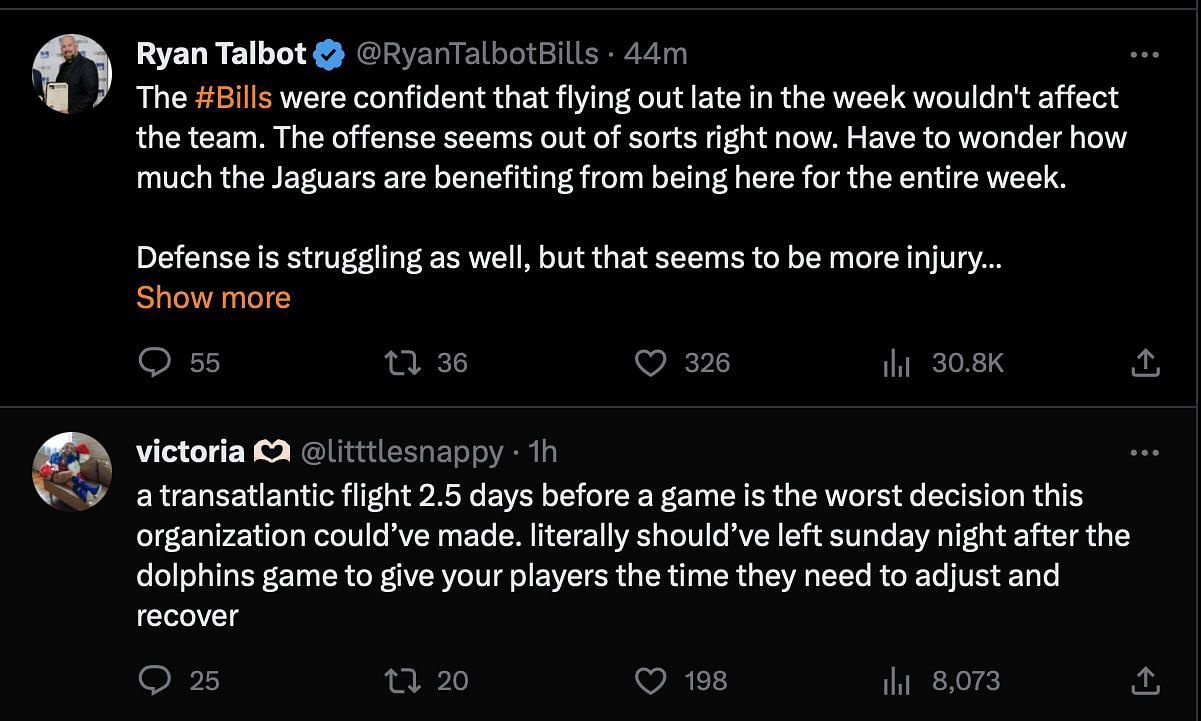Share victoria's tweet
The width and height of the screenshot is (1201, 721).
point(1144,681)
